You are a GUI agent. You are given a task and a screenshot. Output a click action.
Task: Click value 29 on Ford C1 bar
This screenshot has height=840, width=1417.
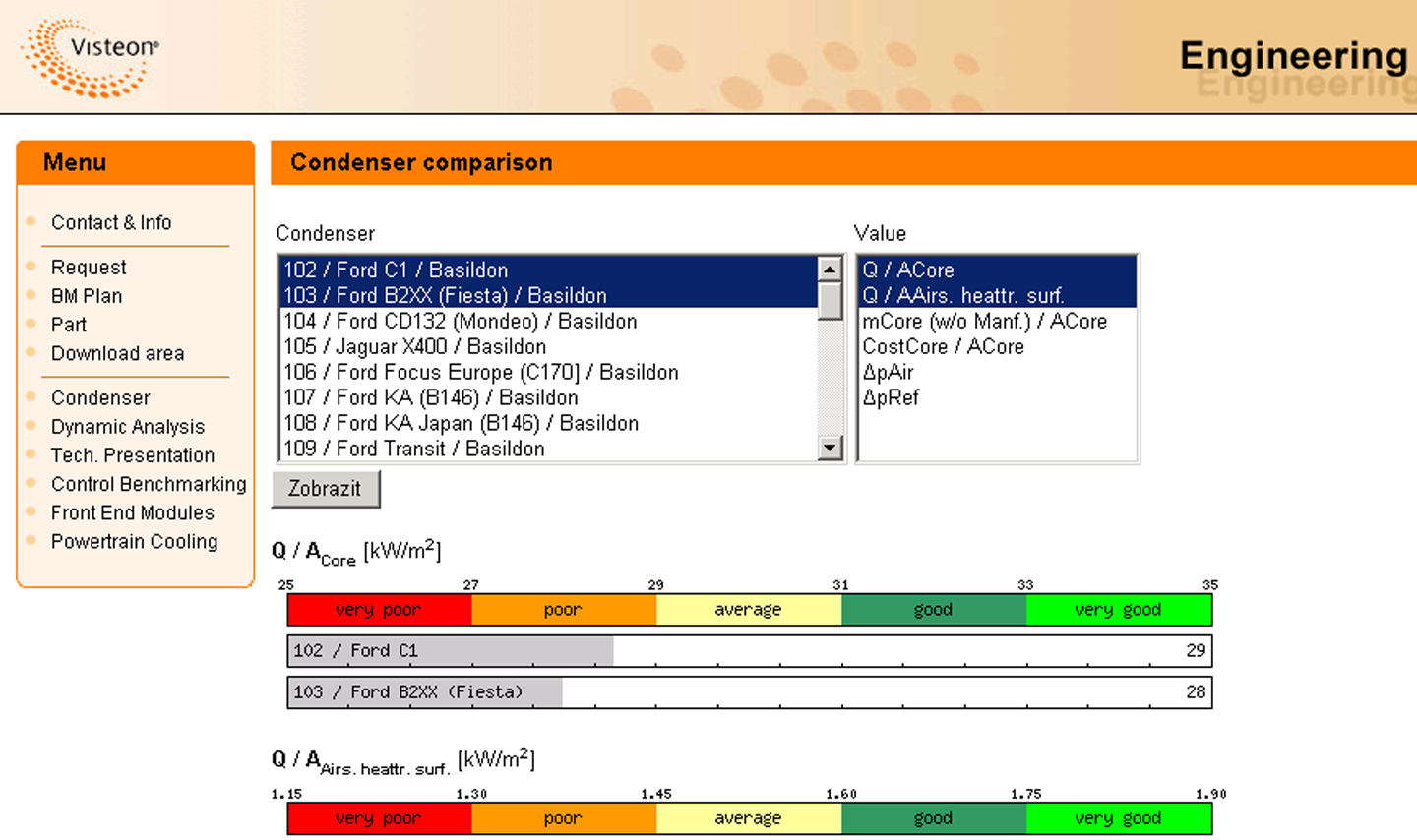[x=1196, y=650]
